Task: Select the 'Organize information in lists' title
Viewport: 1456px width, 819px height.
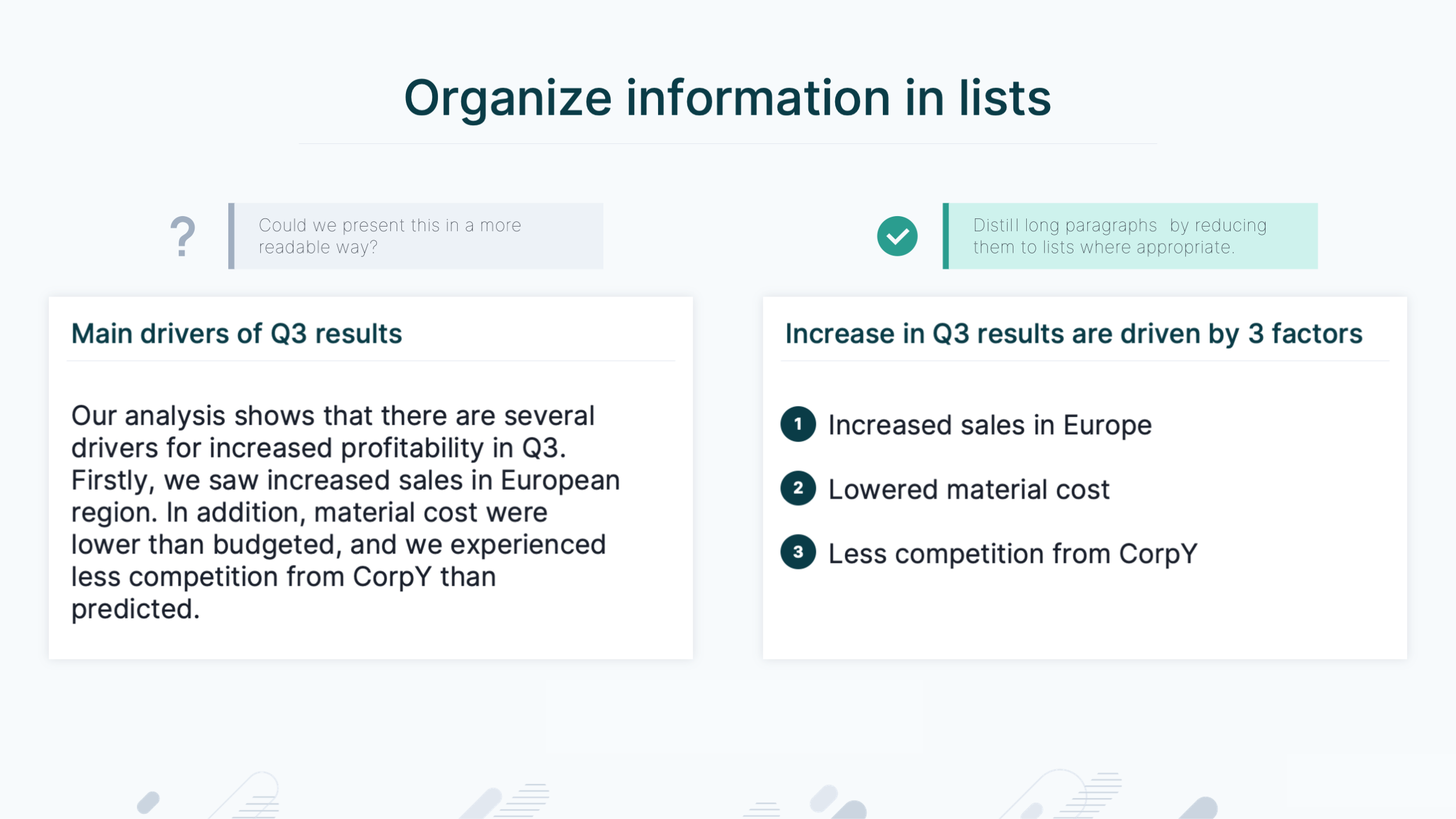Action: 728,98
